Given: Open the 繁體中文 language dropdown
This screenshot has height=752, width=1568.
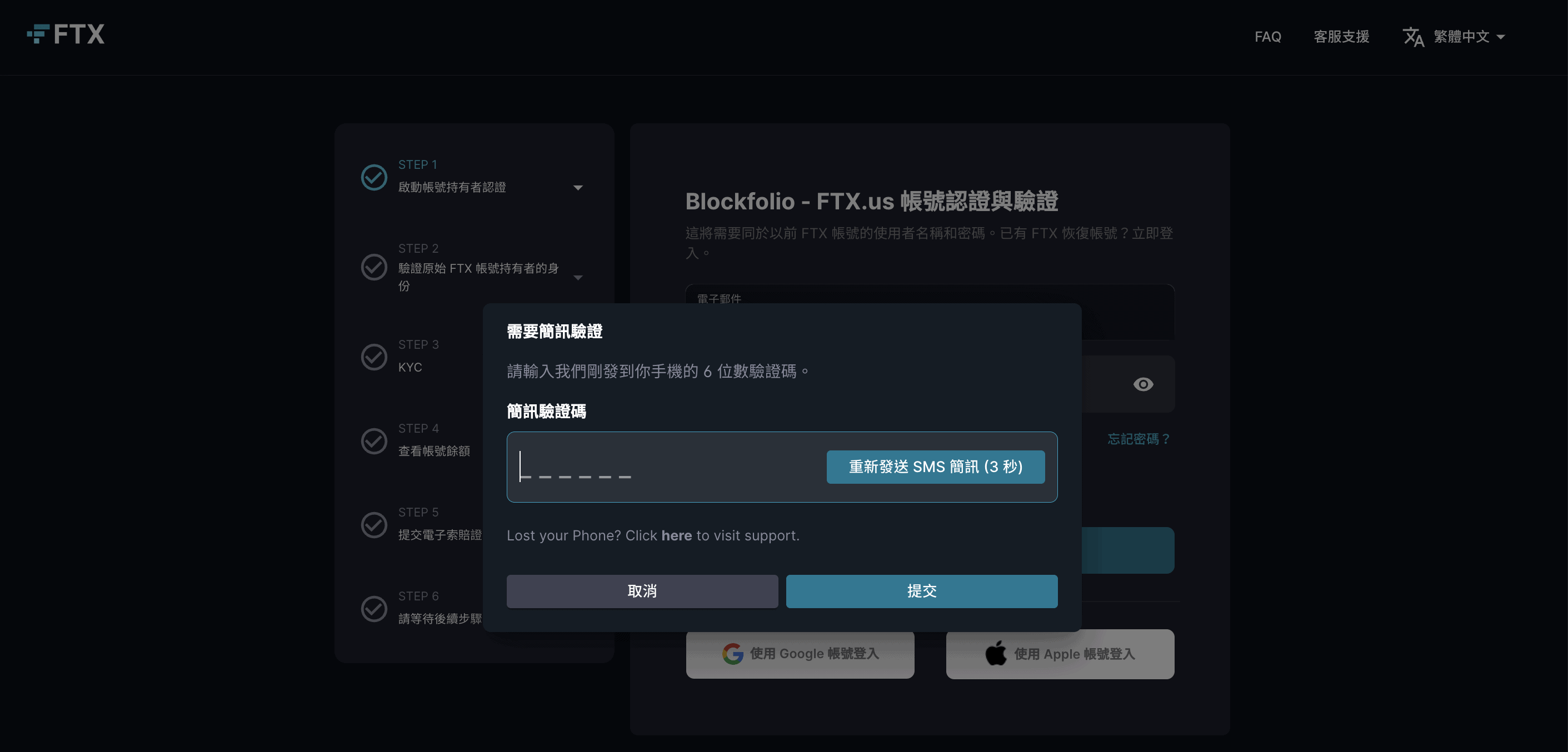Looking at the screenshot, I should pyautogui.click(x=1469, y=37).
